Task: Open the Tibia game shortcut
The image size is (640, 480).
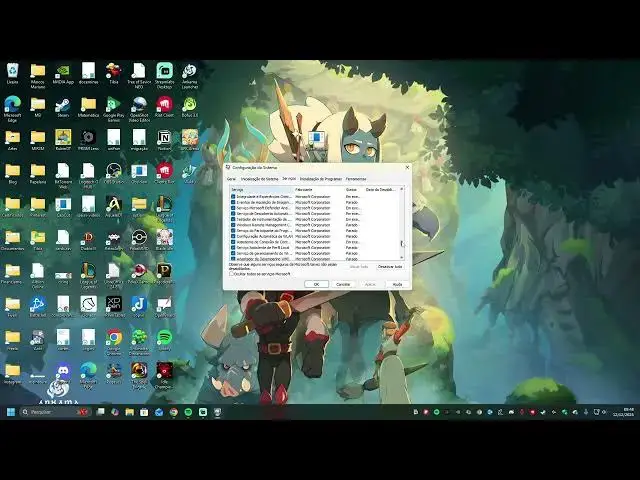Action: 113,73
